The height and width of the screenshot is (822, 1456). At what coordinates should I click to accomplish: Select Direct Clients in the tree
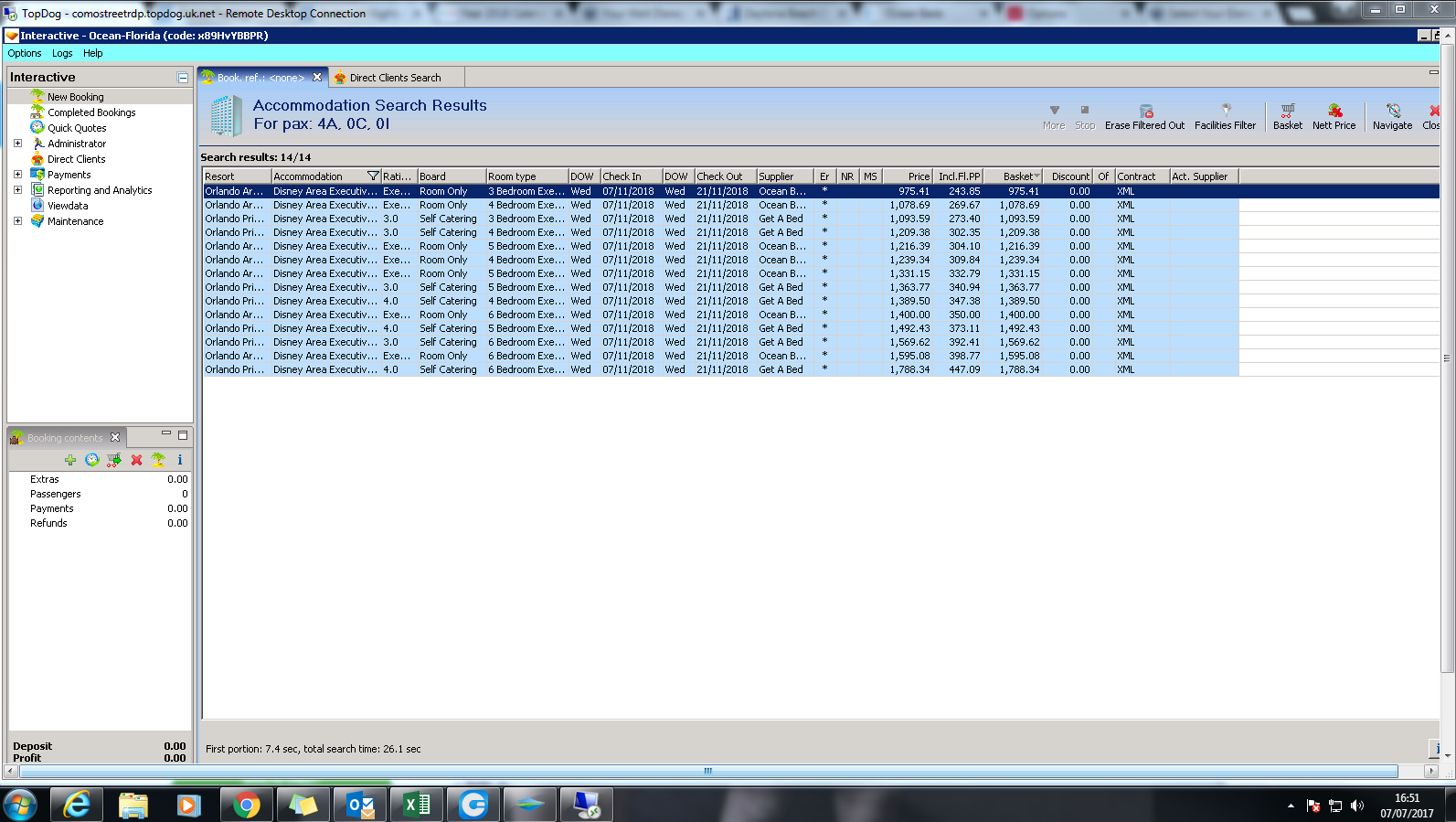click(77, 159)
